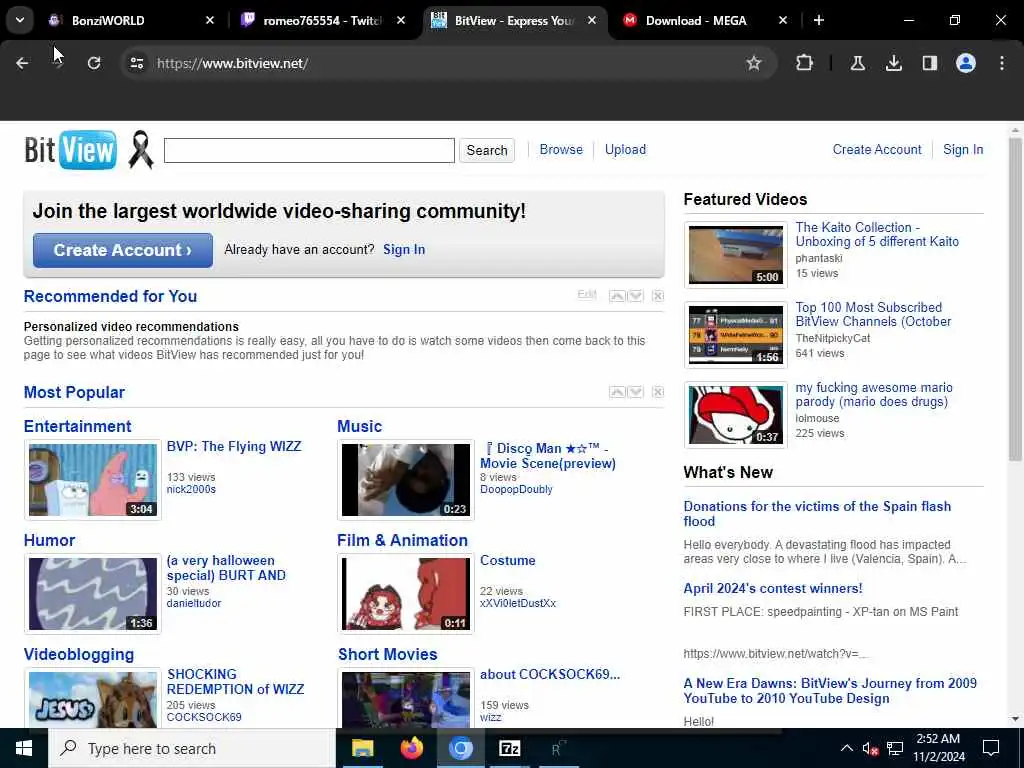Open the Music category heading

pos(359,426)
